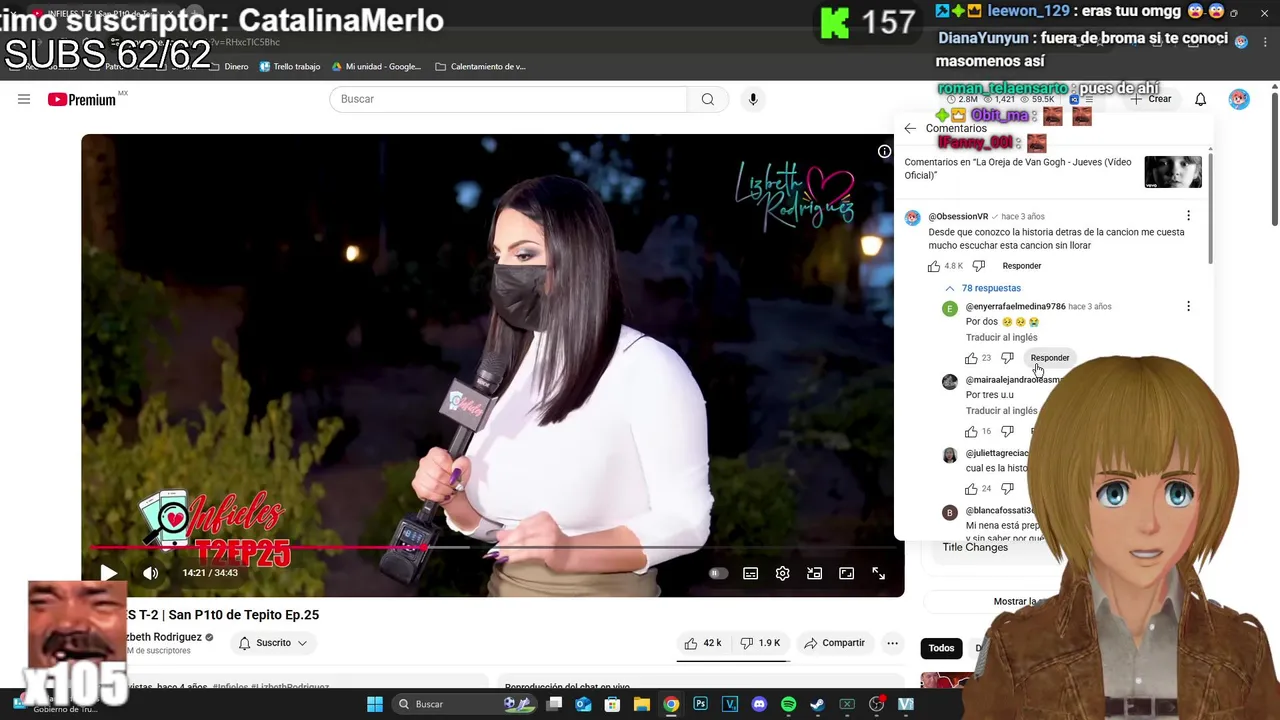Open the Calentamiento de v... bookmark folder
The width and height of the screenshot is (1280, 720).
point(480,67)
